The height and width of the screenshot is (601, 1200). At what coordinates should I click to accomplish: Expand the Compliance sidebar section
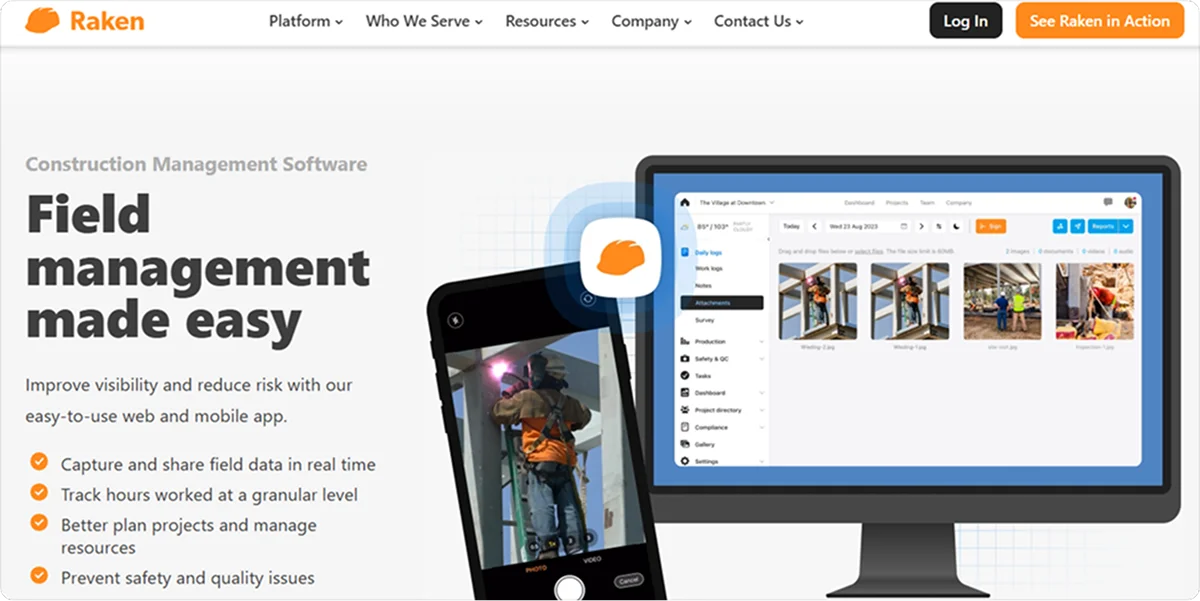722,427
